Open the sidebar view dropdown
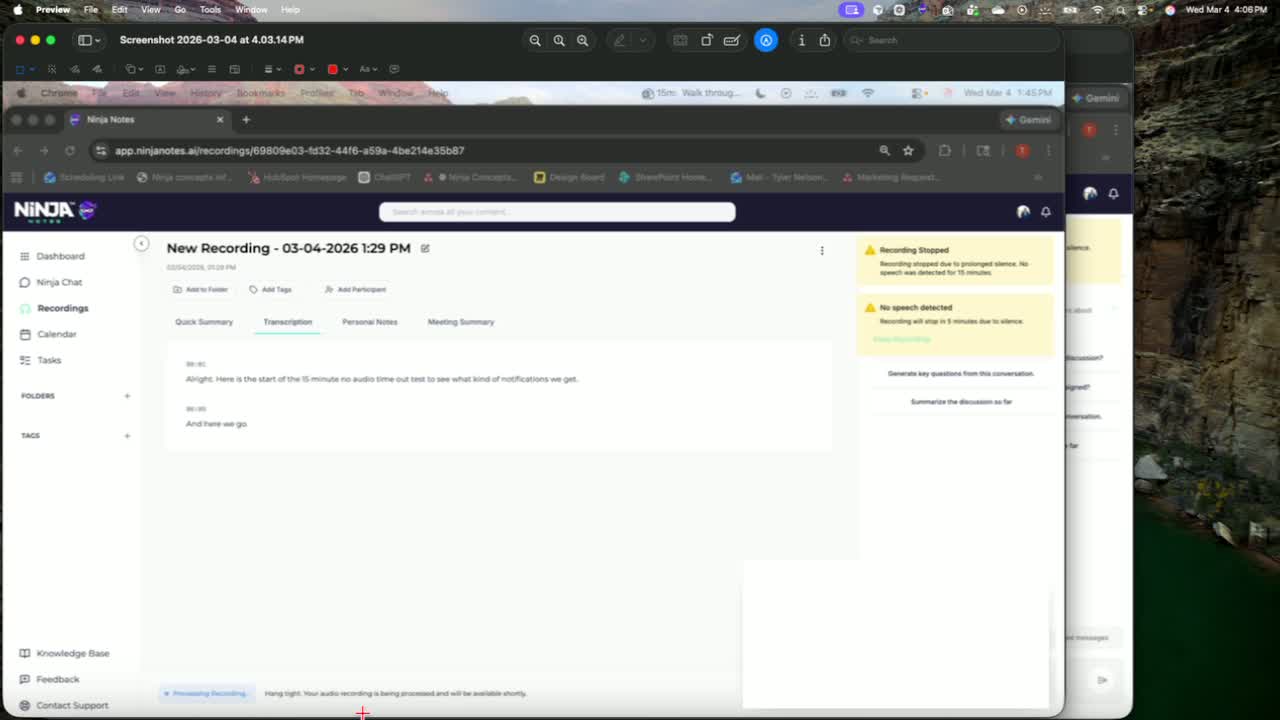The width and height of the screenshot is (1280, 720). [x=89, y=40]
